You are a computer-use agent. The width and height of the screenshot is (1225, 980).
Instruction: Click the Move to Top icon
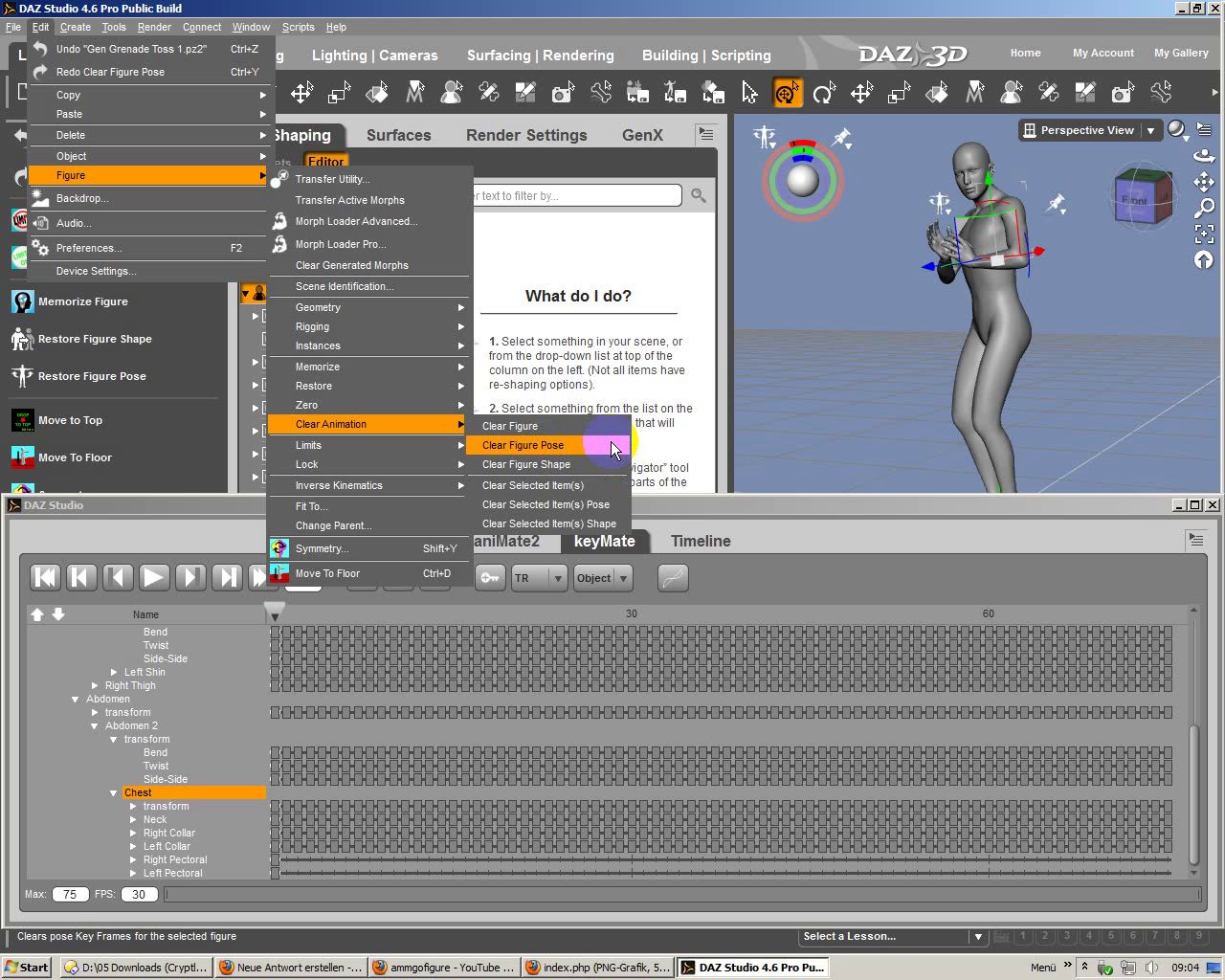[23, 420]
